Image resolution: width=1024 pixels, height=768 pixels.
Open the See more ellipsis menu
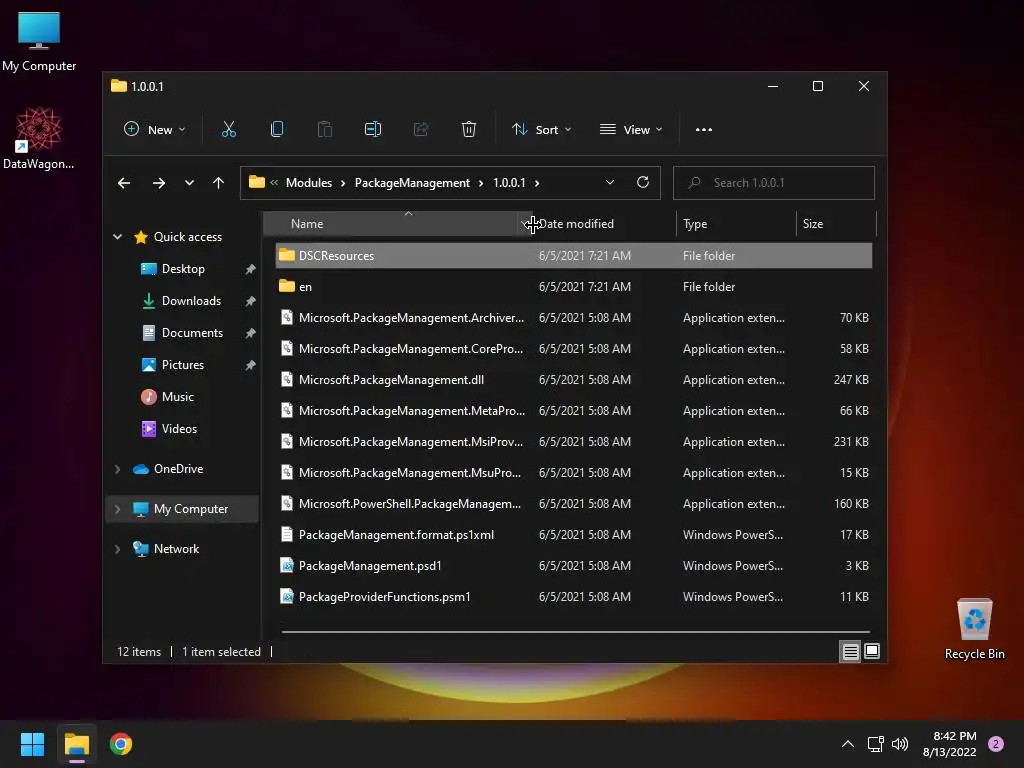704,129
